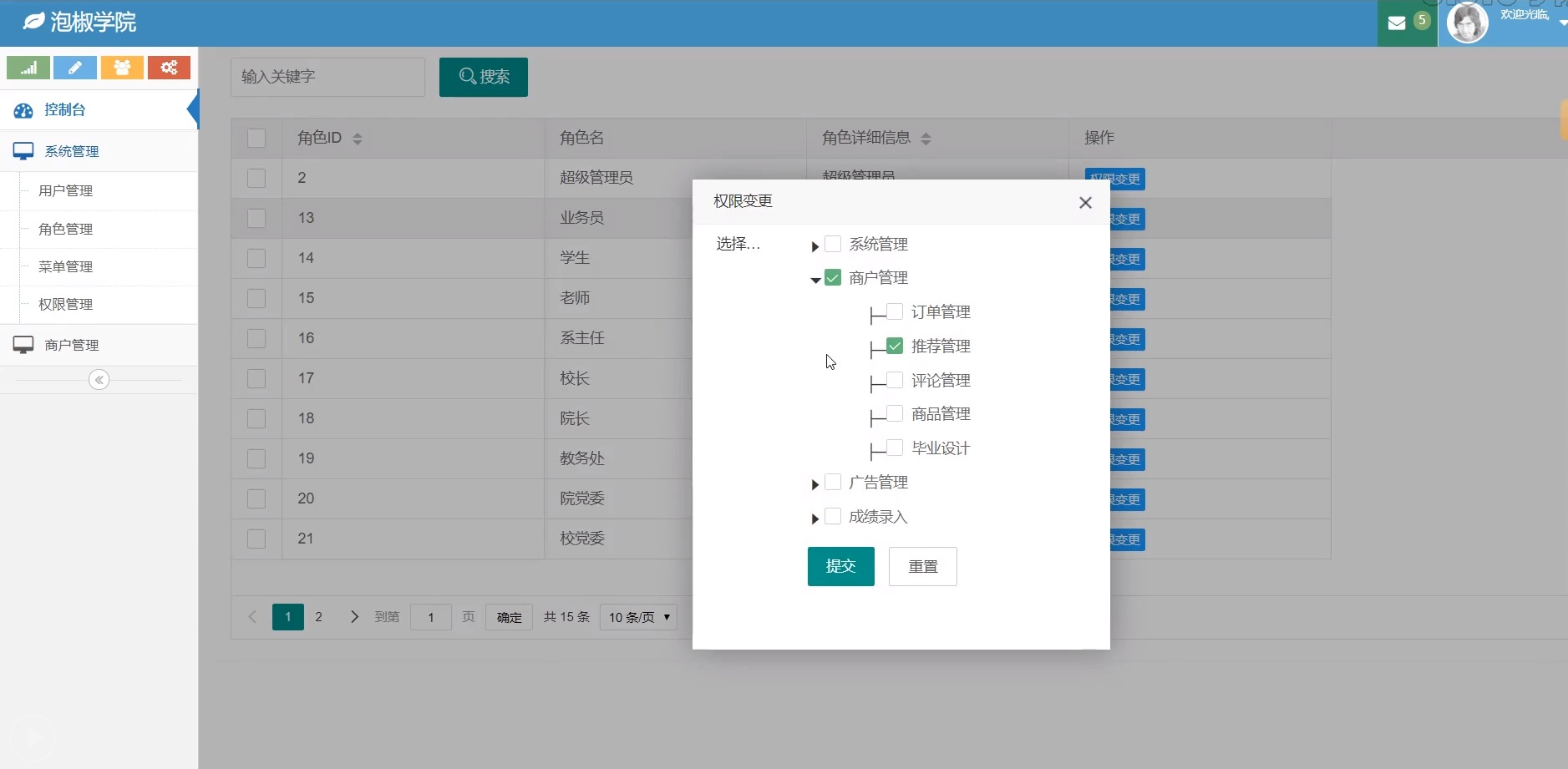Image resolution: width=1568 pixels, height=769 pixels.
Task: Expand the 系统管理 permission tree node
Action: pos(814,245)
